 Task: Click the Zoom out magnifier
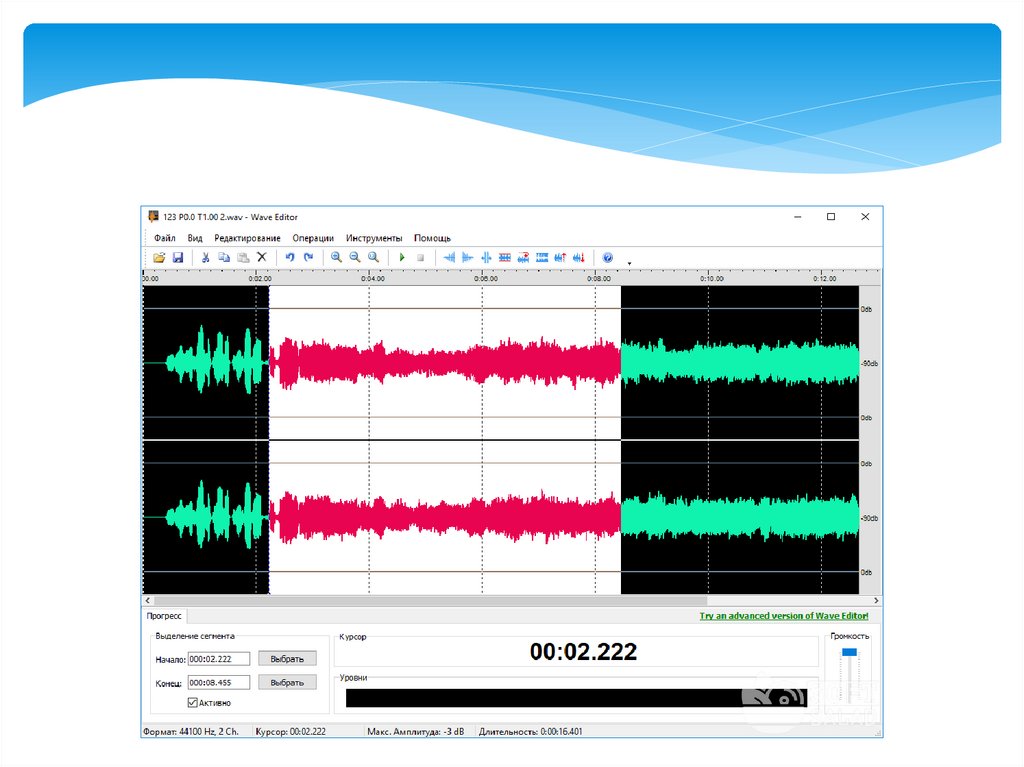coord(355,257)
